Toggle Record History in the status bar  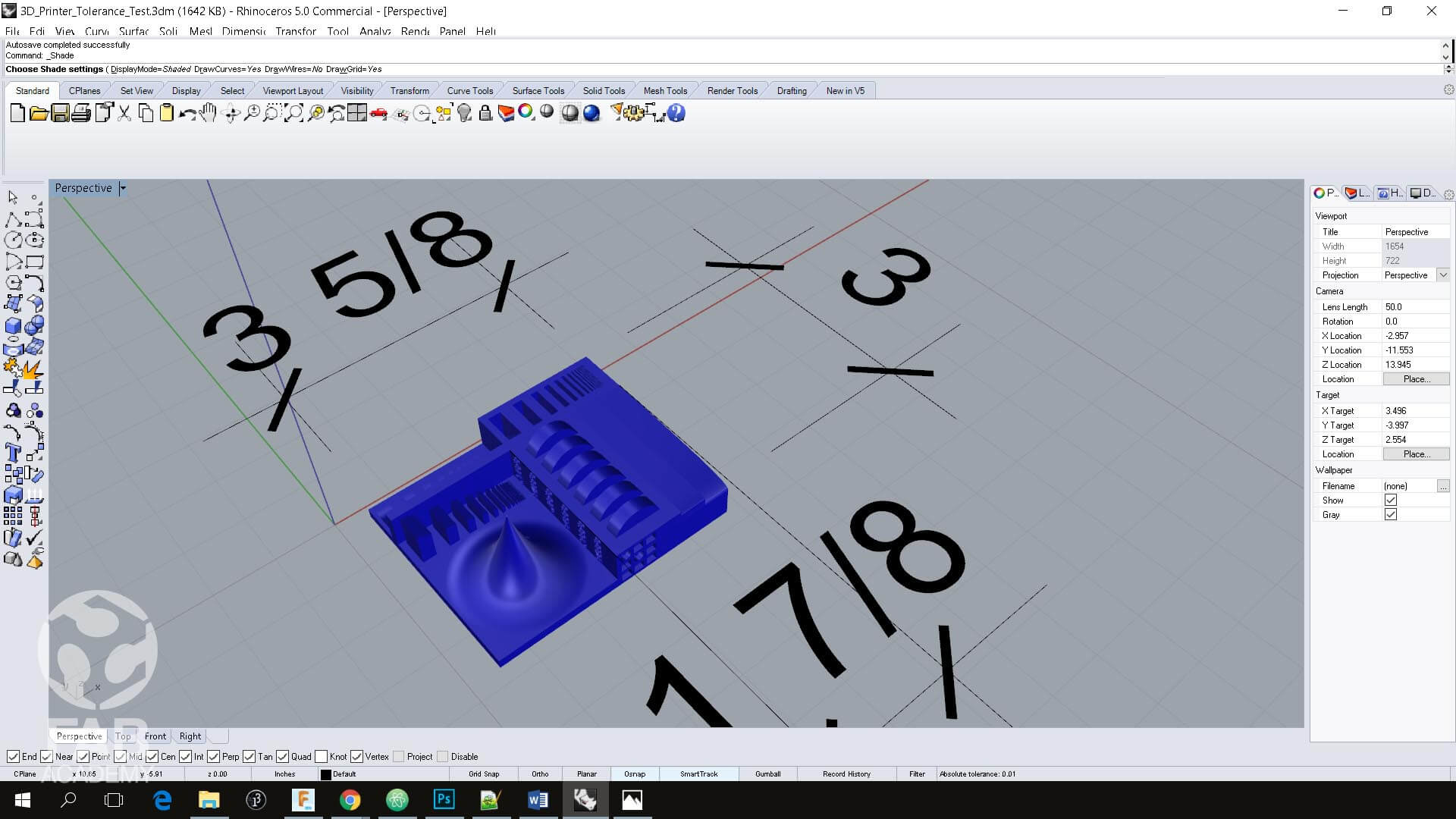(x=846, y=774)
